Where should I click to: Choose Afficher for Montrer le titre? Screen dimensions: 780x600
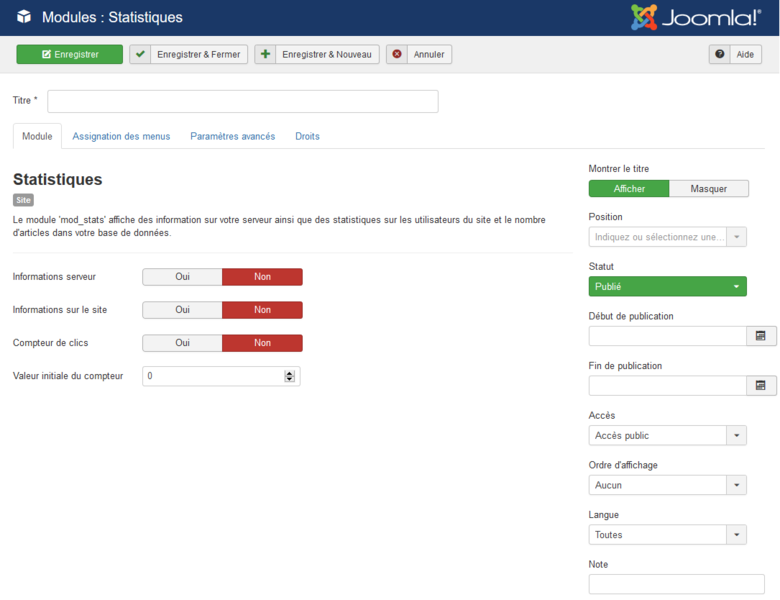click(629, 189)
